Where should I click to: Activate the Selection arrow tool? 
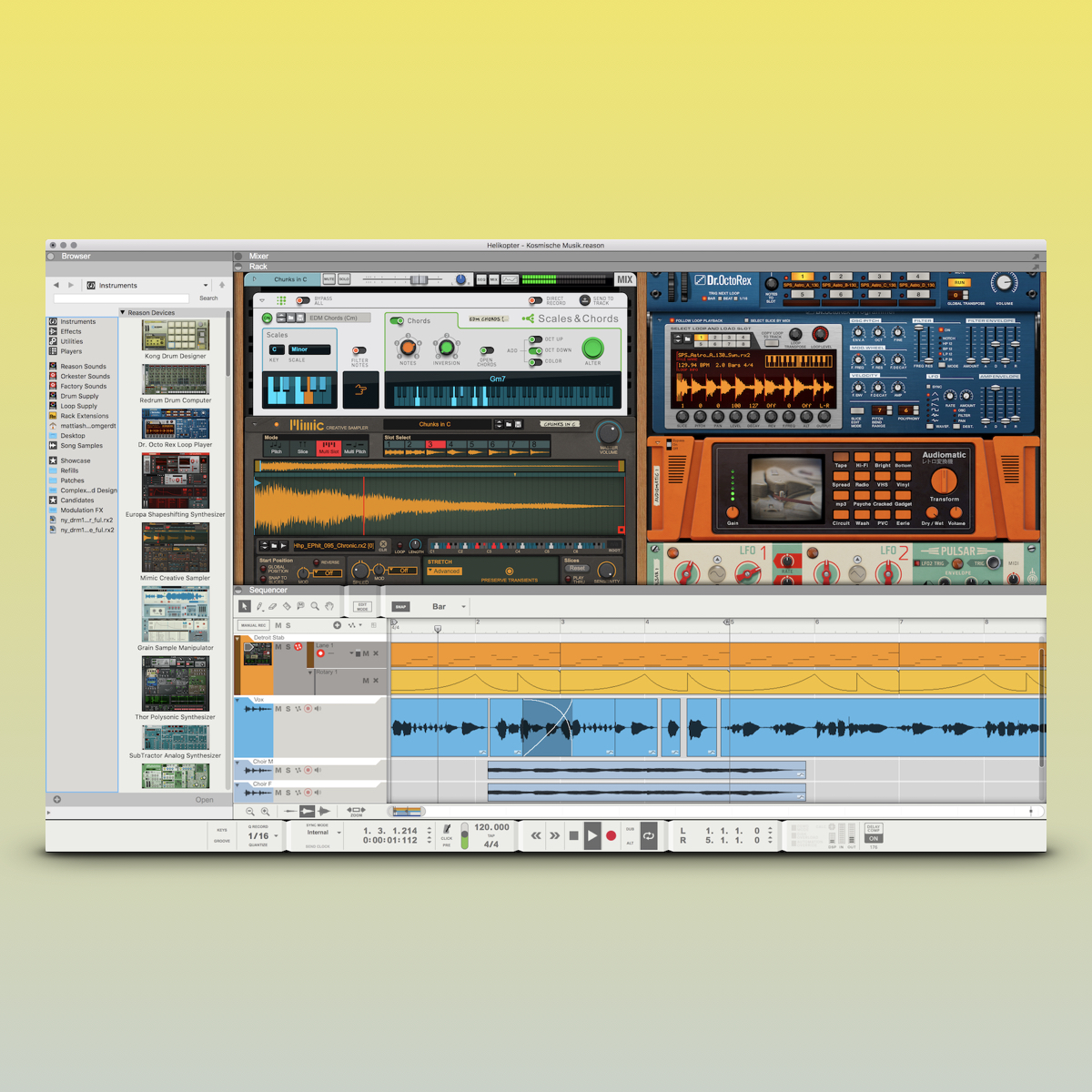(244, 606)
